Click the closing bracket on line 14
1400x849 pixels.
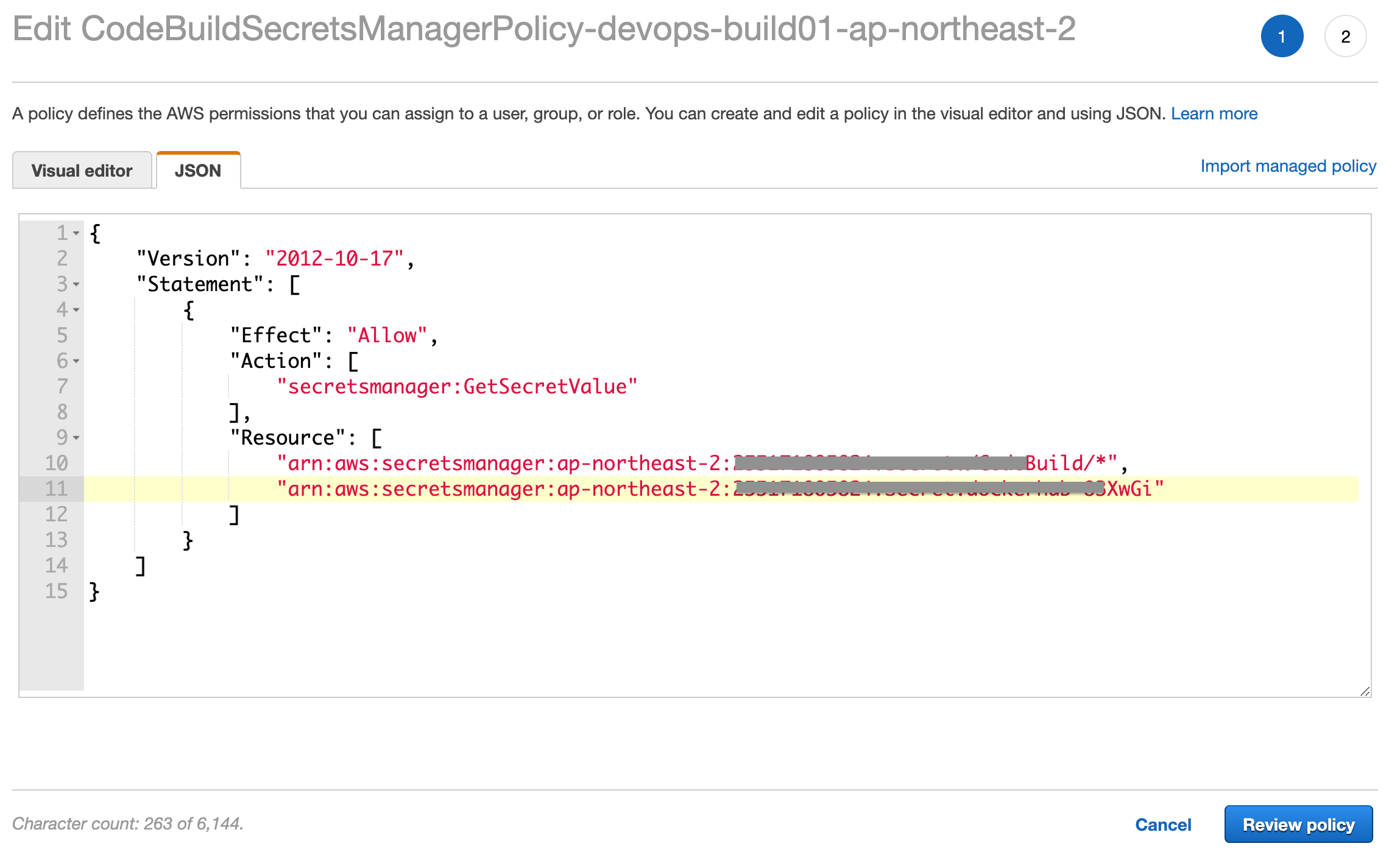pyautogui.click(x=141, y=566)
